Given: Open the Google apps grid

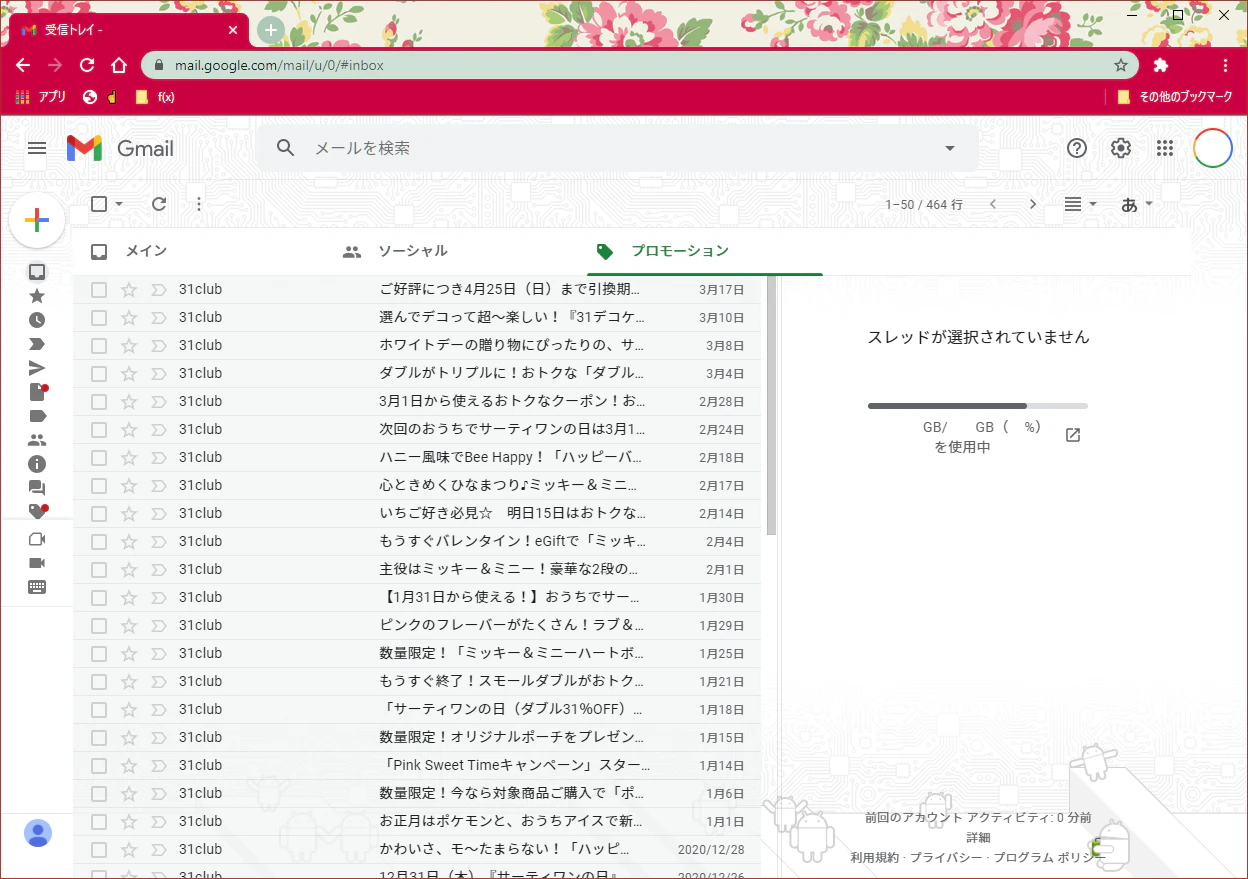Looking at the screenshot, I should pos(1164,148).
